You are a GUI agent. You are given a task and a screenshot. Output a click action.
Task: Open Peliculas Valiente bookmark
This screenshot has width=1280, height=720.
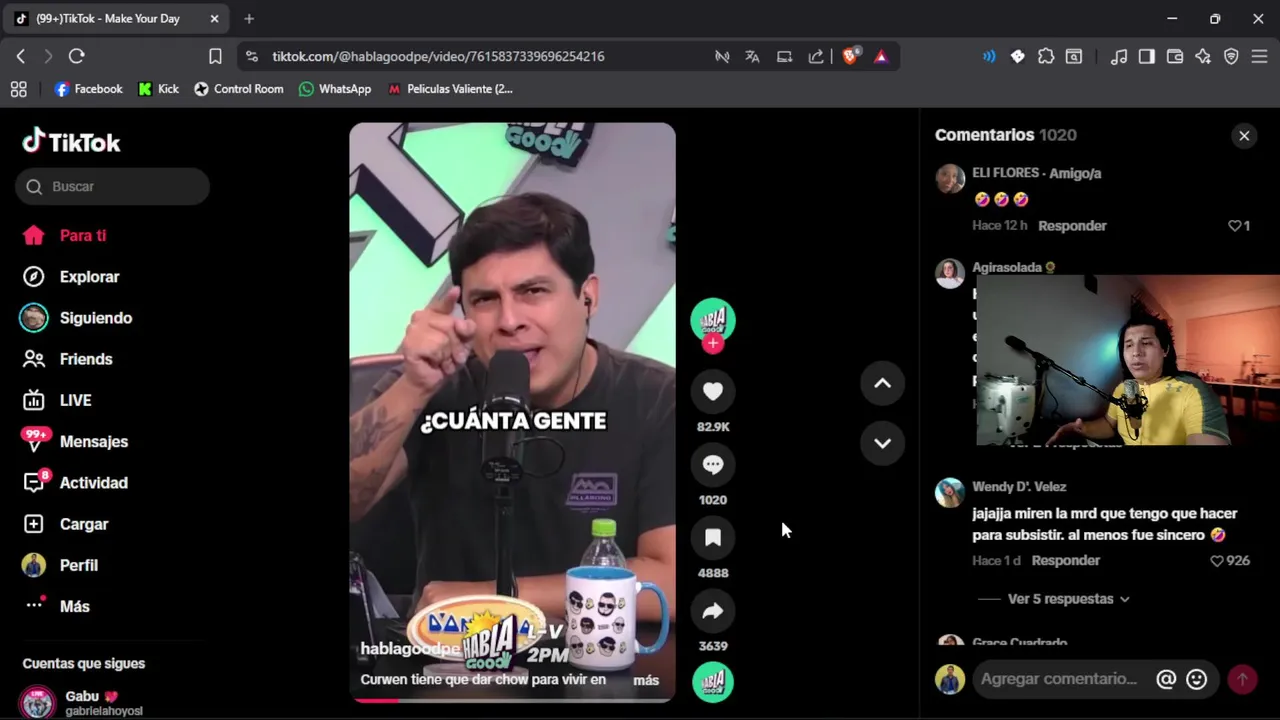[450, 89]
